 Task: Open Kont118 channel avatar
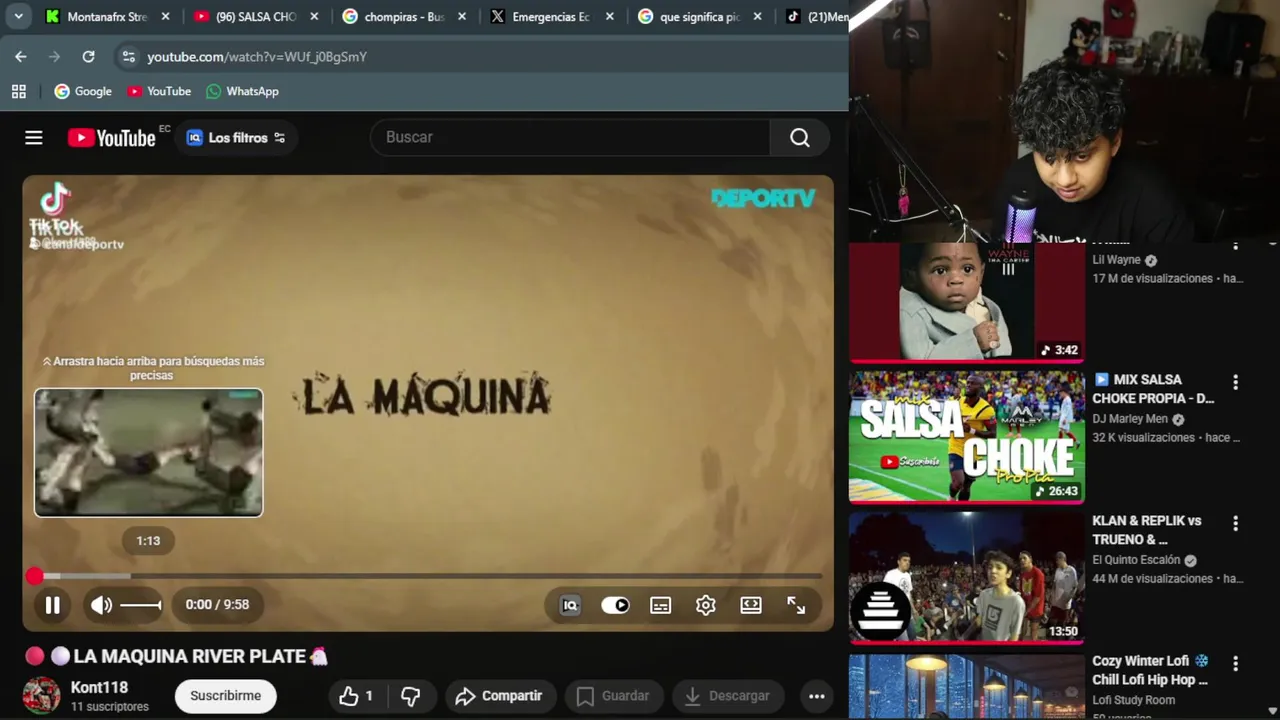point(41,696)
